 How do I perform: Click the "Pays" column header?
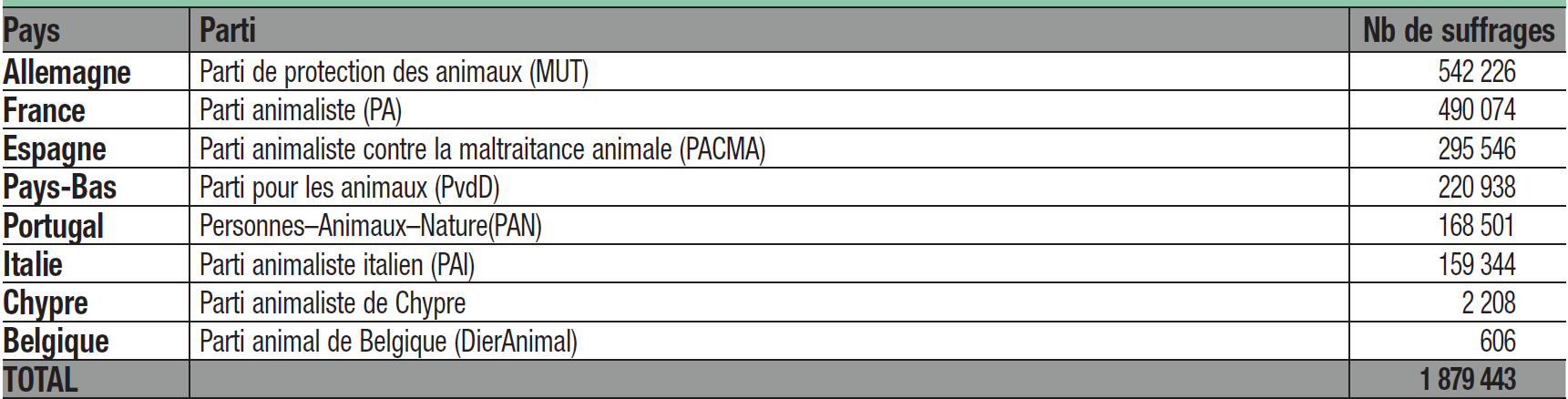32,30
